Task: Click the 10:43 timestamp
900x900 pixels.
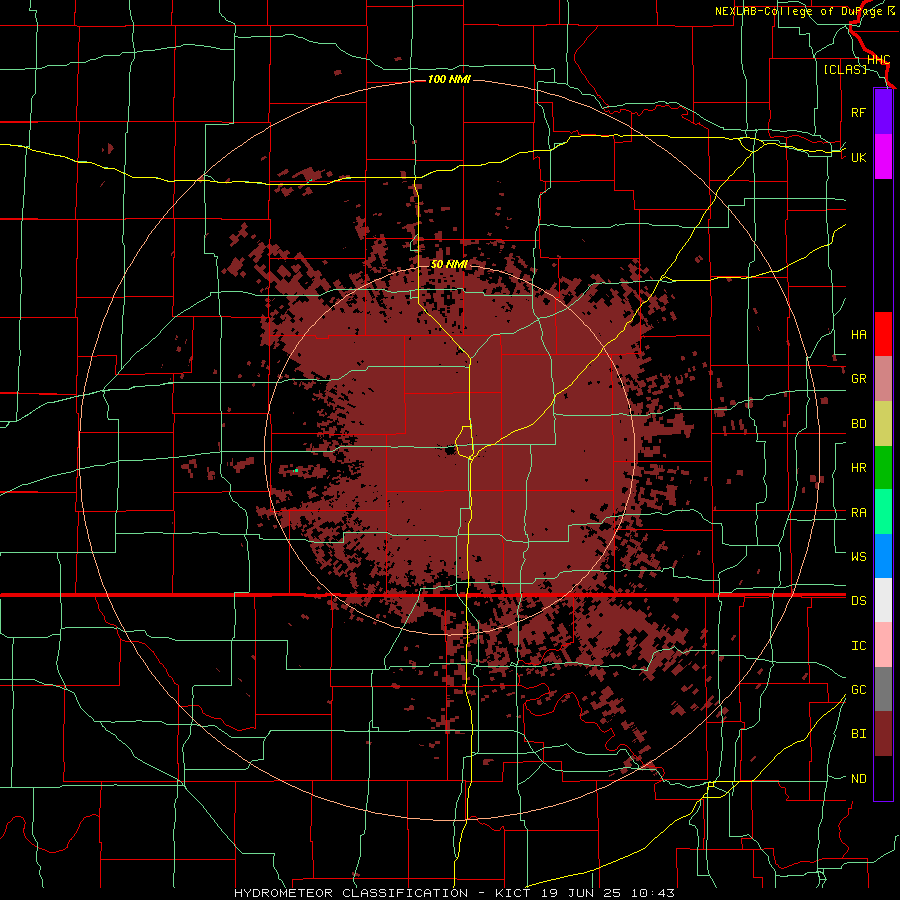Action: [653, 893]
